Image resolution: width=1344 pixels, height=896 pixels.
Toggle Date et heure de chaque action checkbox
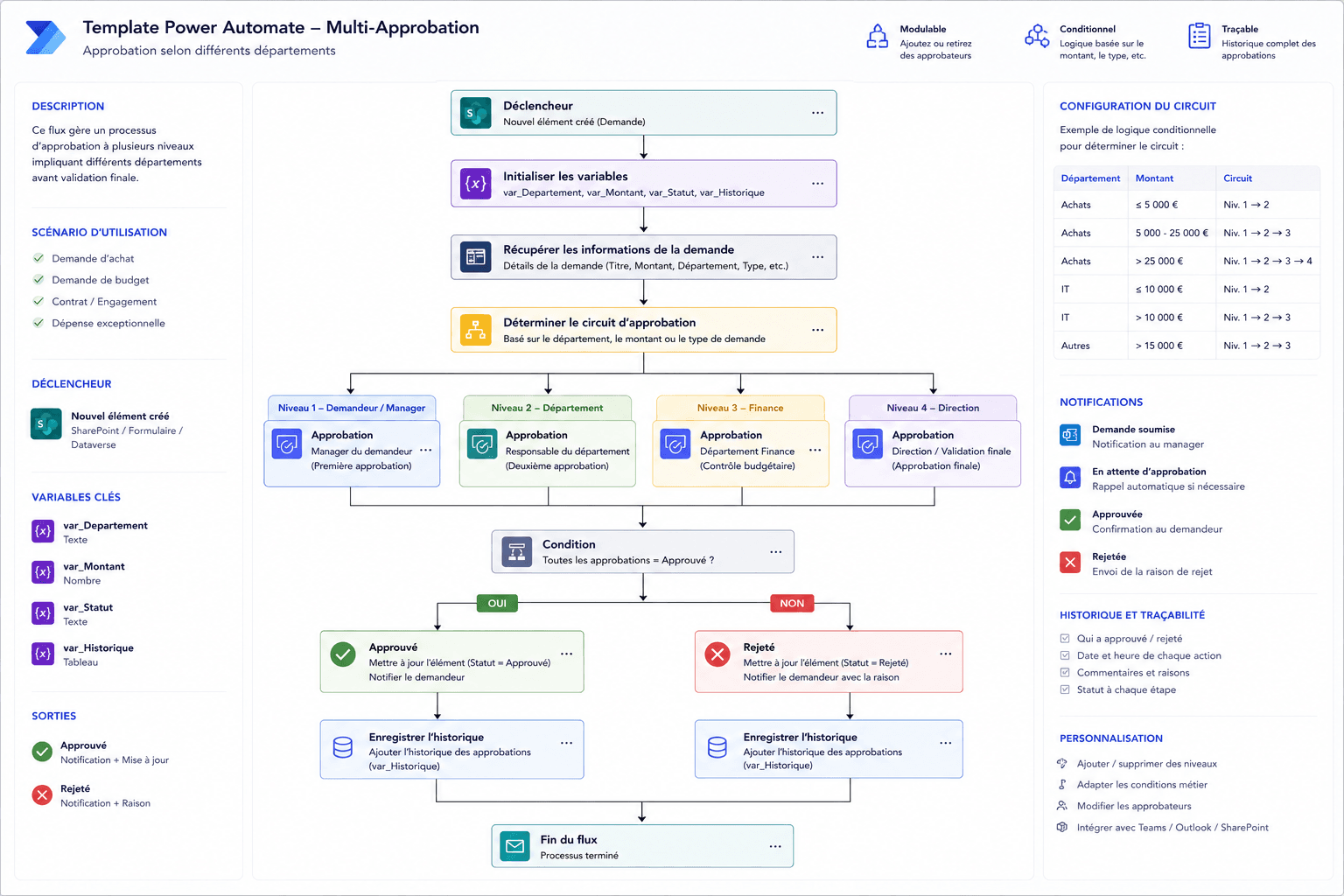point(1065,655)
